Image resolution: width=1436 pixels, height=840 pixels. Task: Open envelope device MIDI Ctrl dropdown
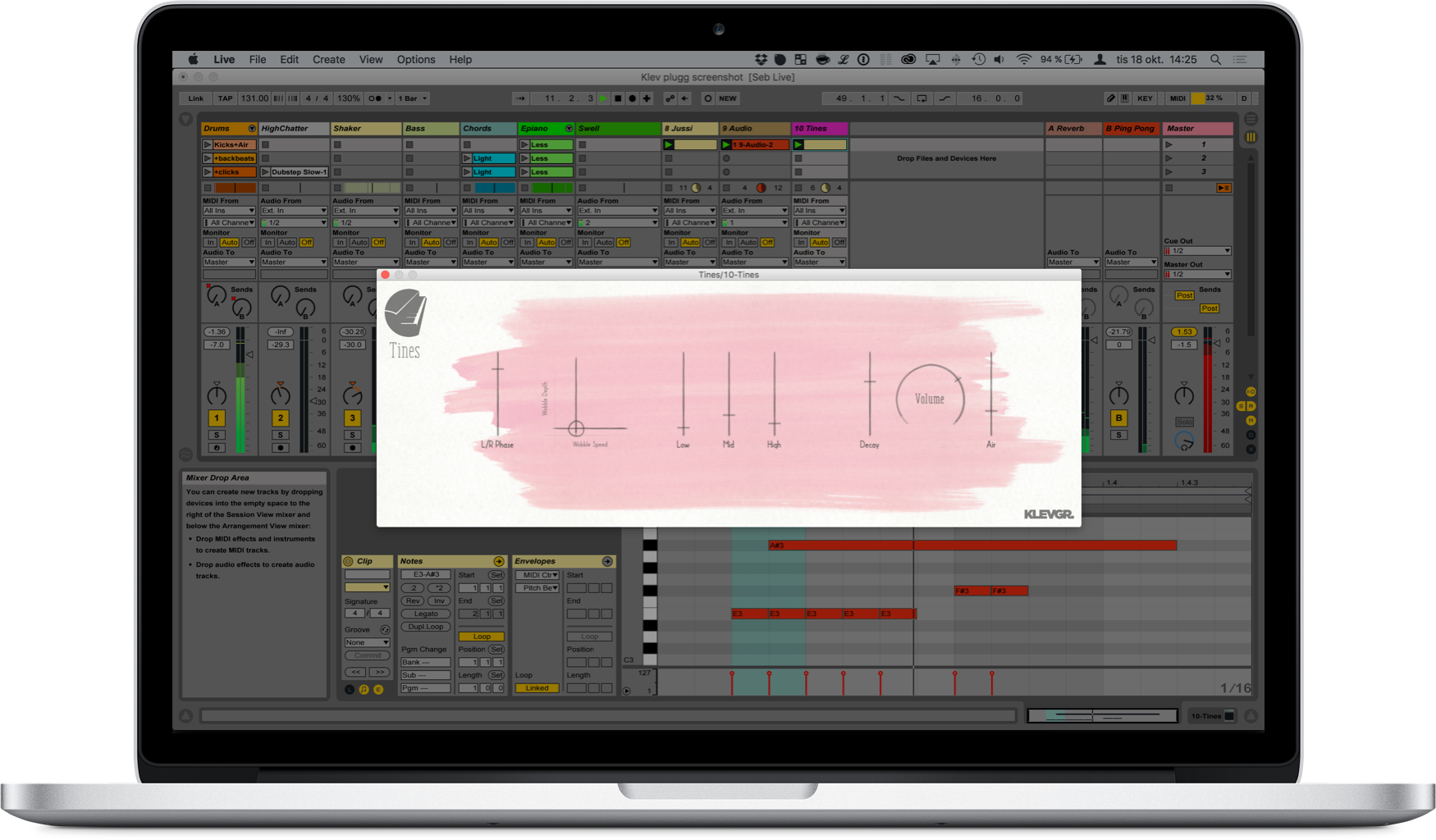click(537, 575)
